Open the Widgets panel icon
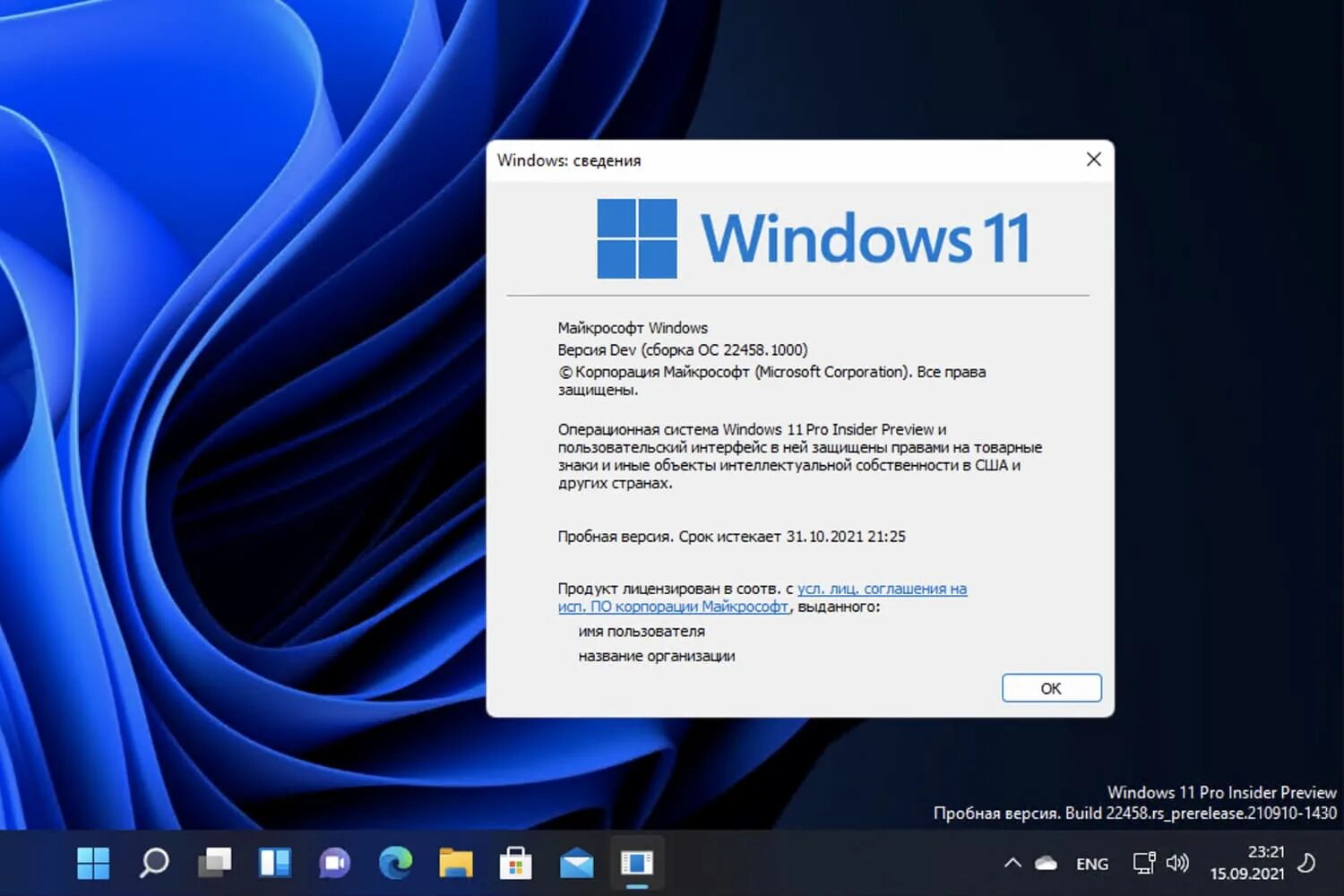The image size is (1344, 896). (275, 863)
